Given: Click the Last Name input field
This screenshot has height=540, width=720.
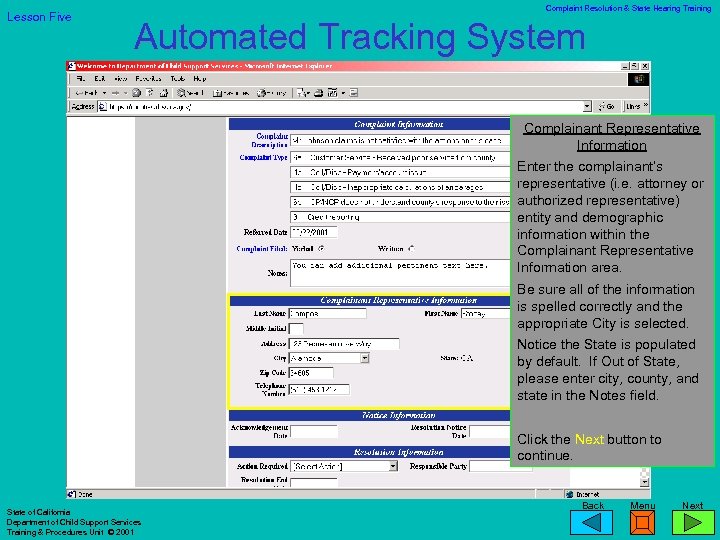Looking at the screenshot, I should coord(327,314).
